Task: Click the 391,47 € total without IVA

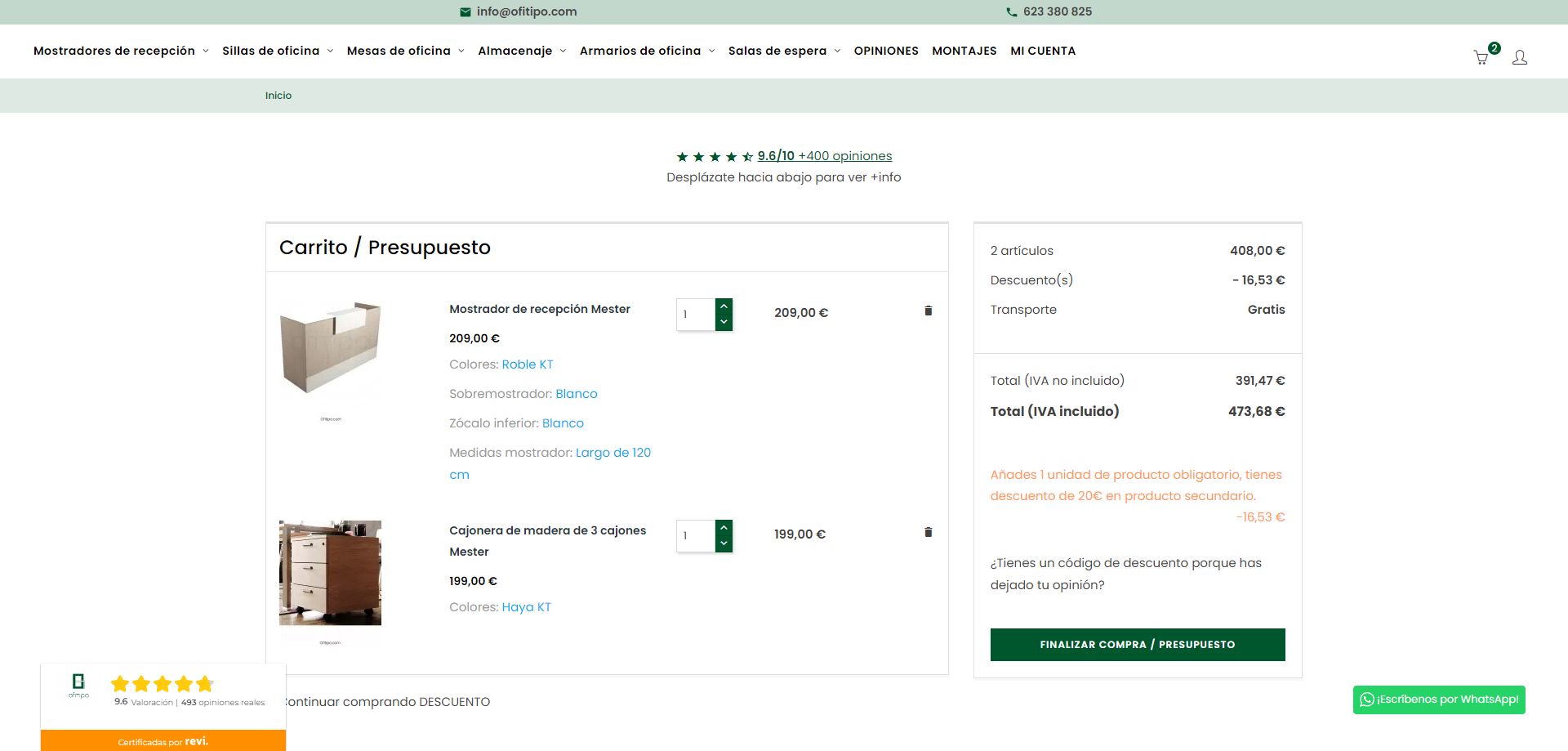Action: pos(1260,381)
